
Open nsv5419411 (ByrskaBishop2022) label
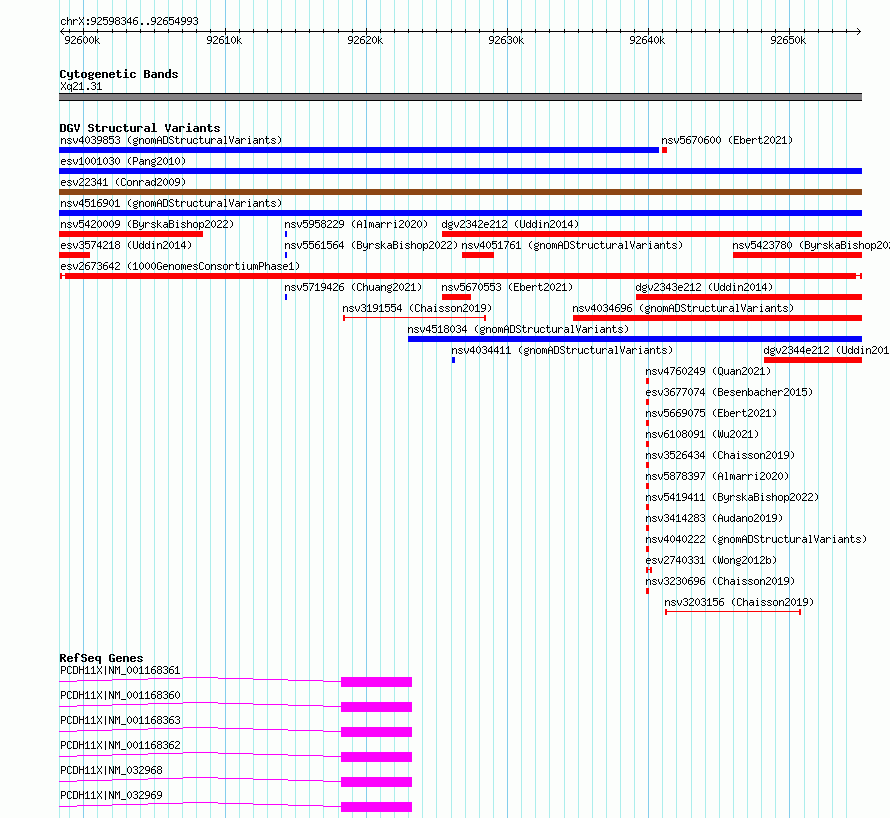pos(732,497)
